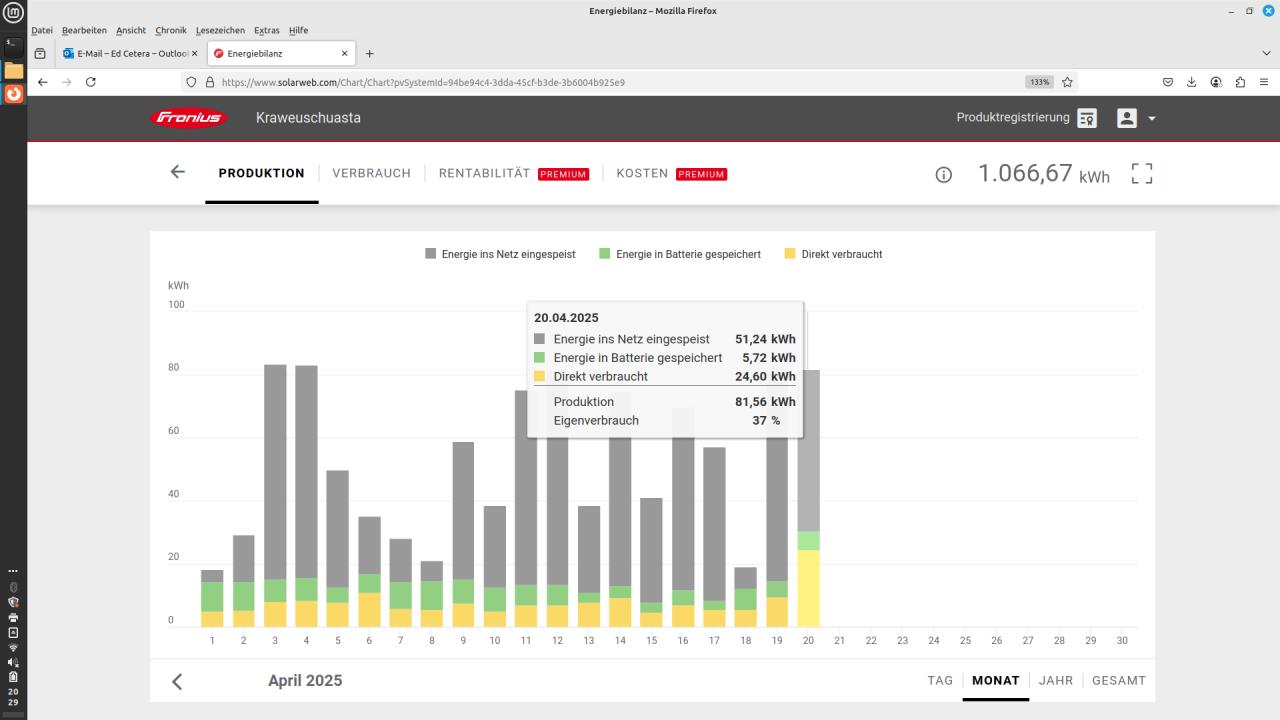Open the list all tabs dropdown
The height and width of the screenshot is (720, 1280).
coord(1266,53)
